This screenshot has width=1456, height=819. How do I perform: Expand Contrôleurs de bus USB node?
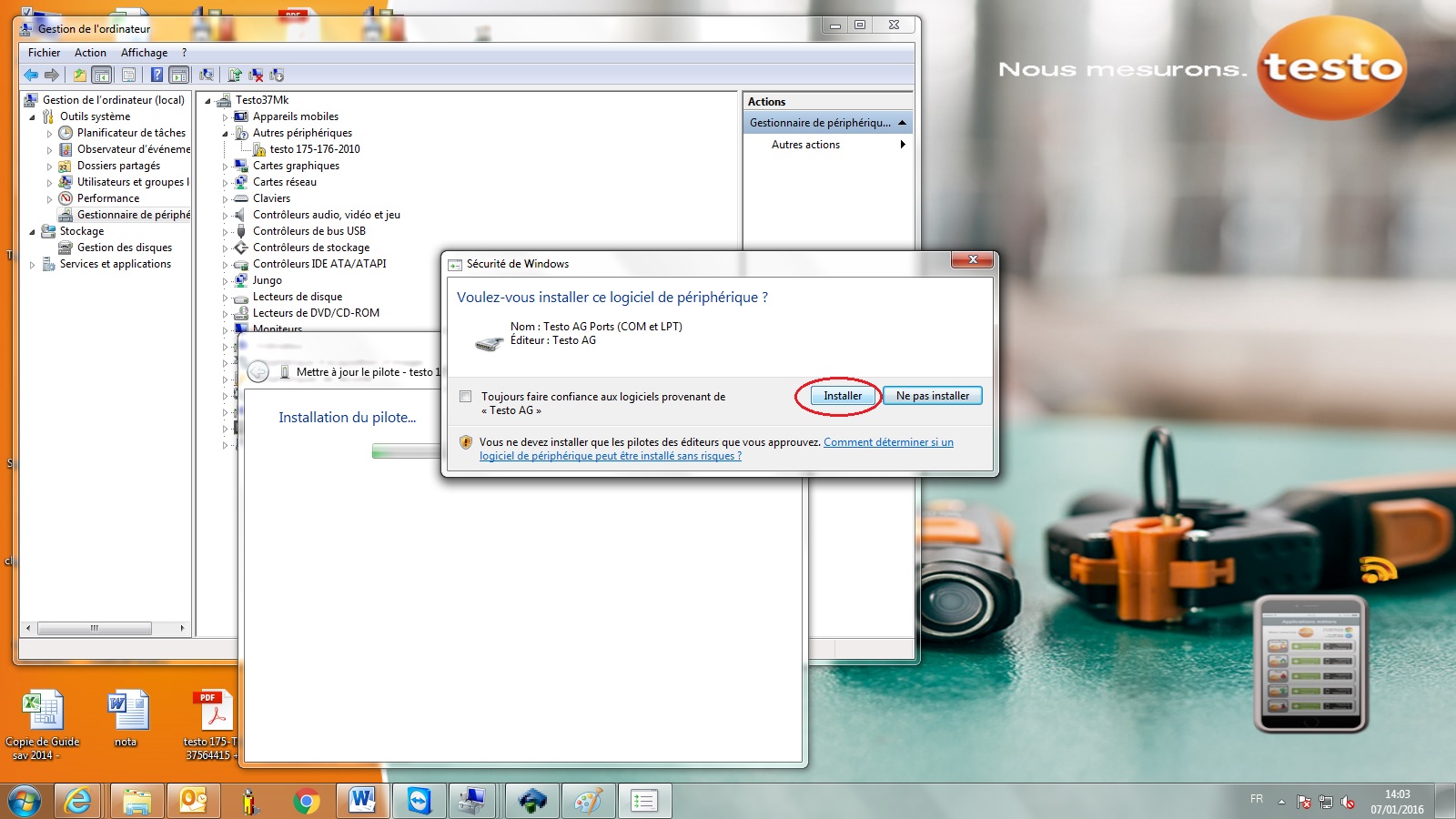click(226, 232)
